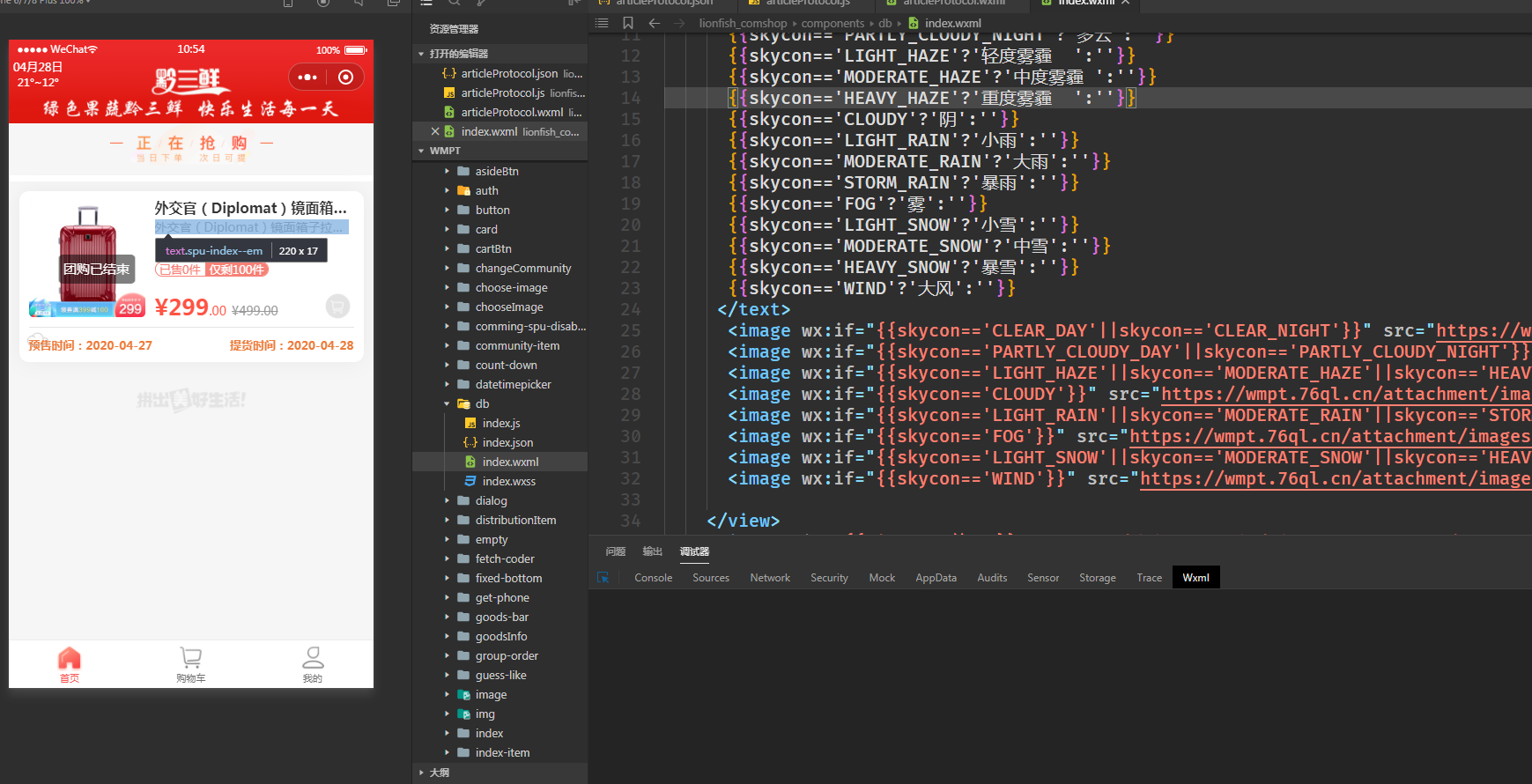1532x784 pixels.
Task: Close the index.wxml editor tab
Action: pyautogui.click(x=1125, y=3)
